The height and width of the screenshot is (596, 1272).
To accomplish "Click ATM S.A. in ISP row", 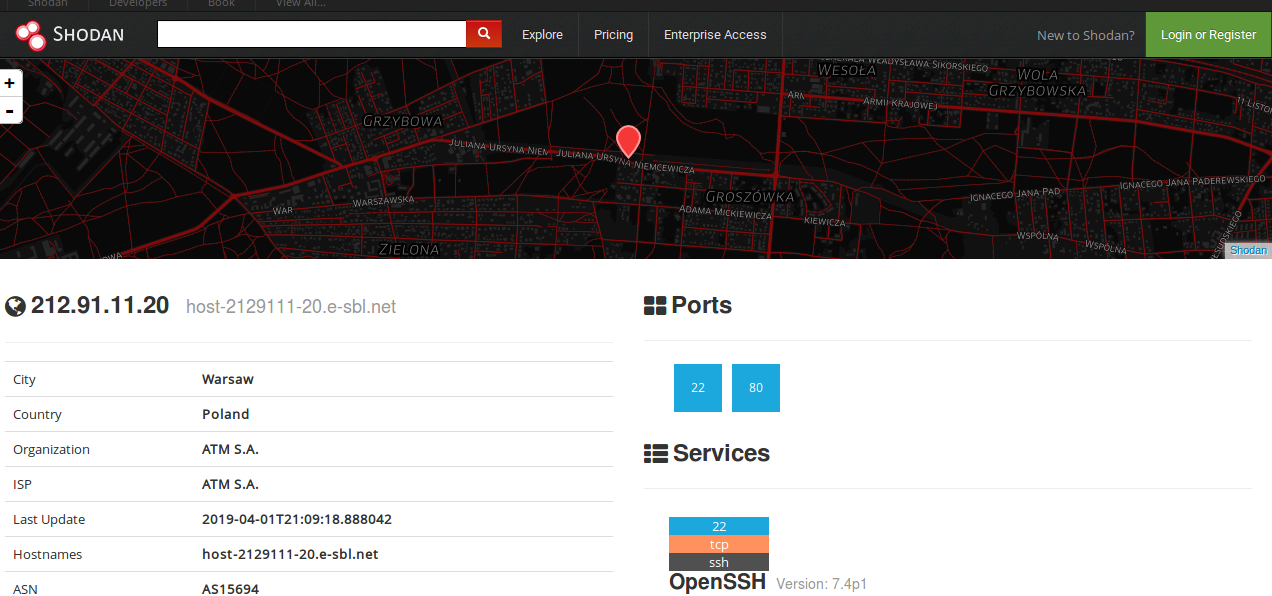I will 230,485.
